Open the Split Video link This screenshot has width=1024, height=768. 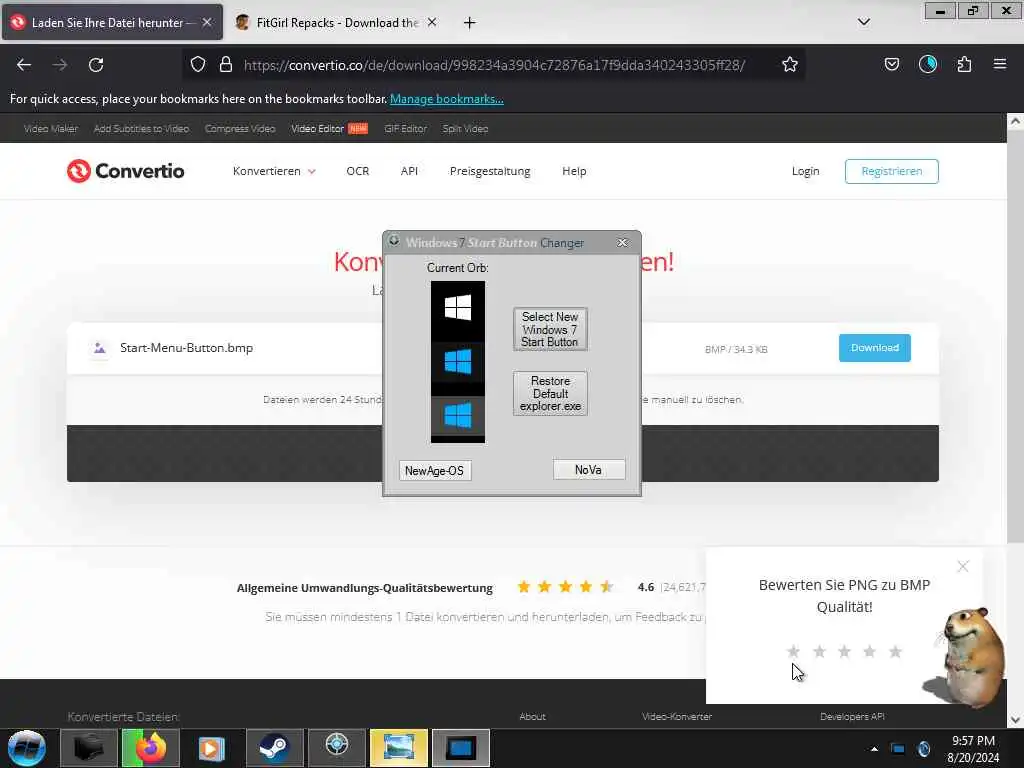click(465, 129)
